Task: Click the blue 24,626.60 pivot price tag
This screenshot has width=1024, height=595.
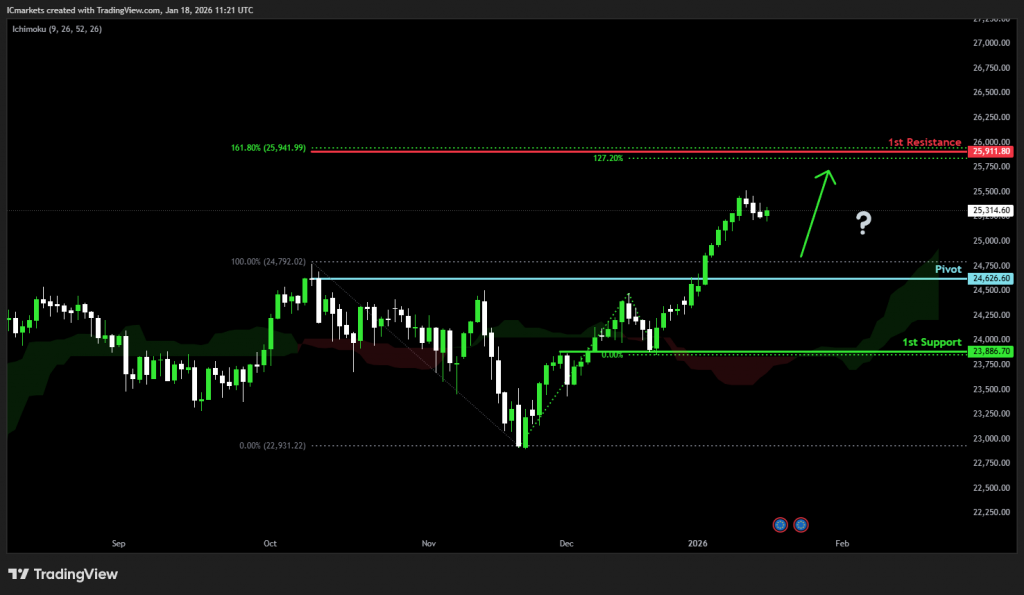Action: pos(992,278)
